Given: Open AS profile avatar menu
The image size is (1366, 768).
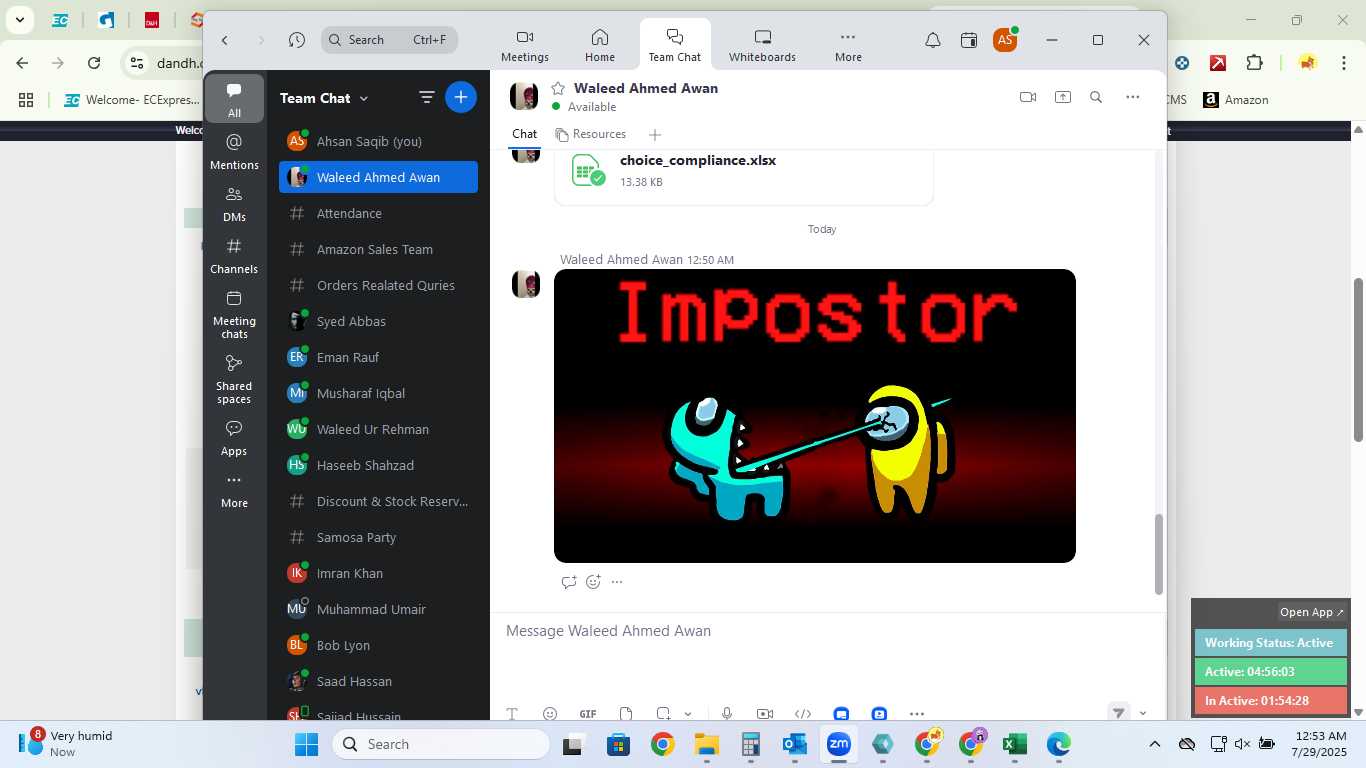Looking at the screenshot, I should click(x=1005, y=40).
